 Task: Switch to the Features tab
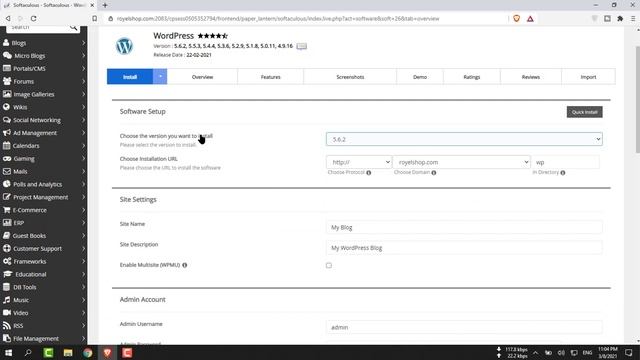[x=271, y=77]
